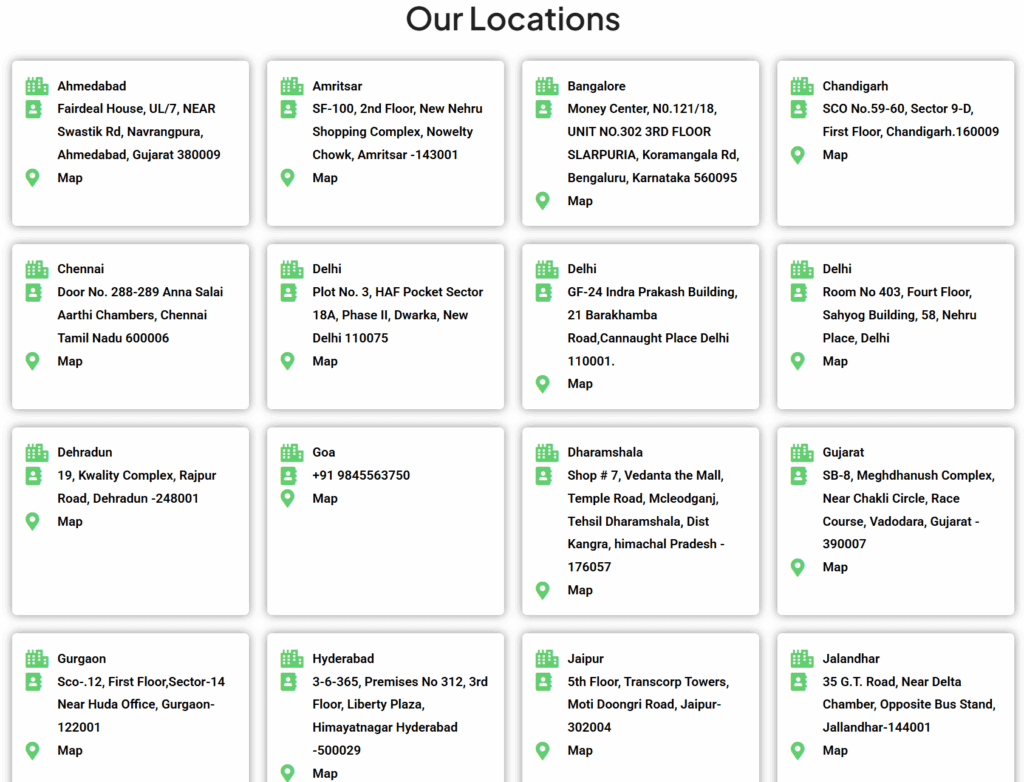Click the Our Locations heading
1024x782 pixels.
click(x=512, y=19)
